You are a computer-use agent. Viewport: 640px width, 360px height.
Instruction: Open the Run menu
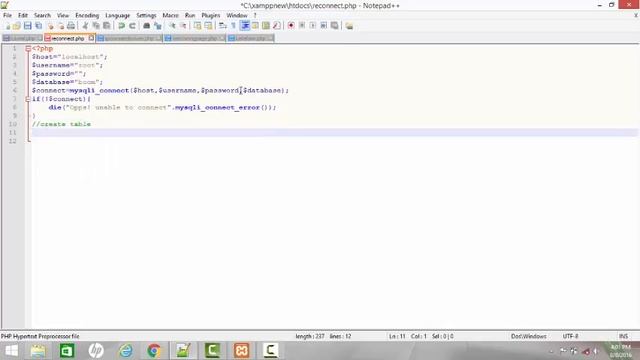click(190, 16)
